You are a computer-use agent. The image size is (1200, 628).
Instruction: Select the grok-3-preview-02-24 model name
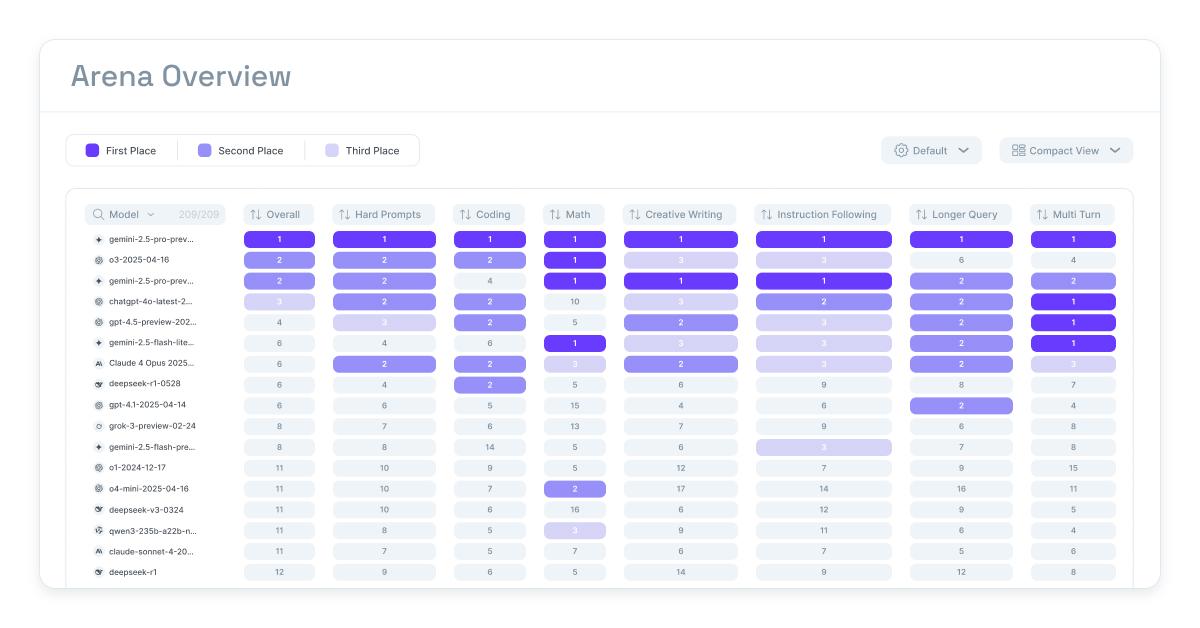click(x=152, y=426)
